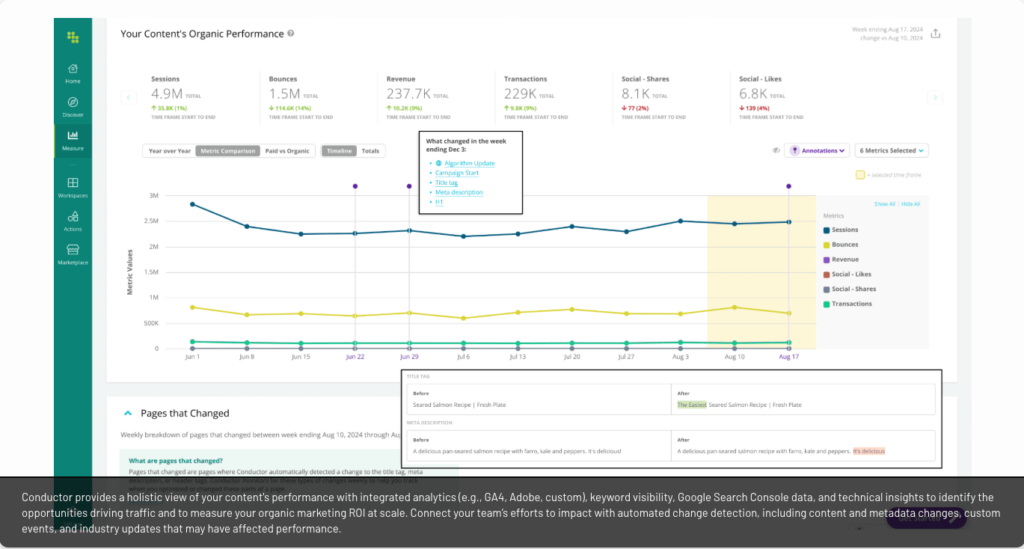
Task: Open the H1 annotation link
Action: point(439,202)
